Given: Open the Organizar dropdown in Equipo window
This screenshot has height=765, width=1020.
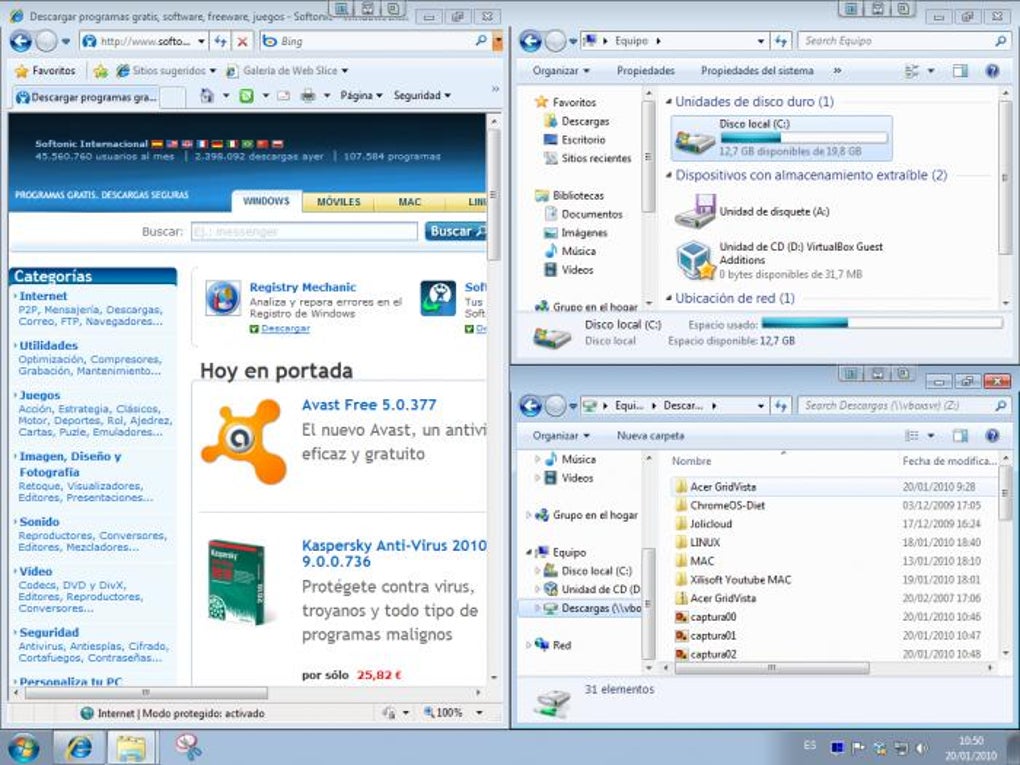Looking at the screenshot, I should coord(561,71).
